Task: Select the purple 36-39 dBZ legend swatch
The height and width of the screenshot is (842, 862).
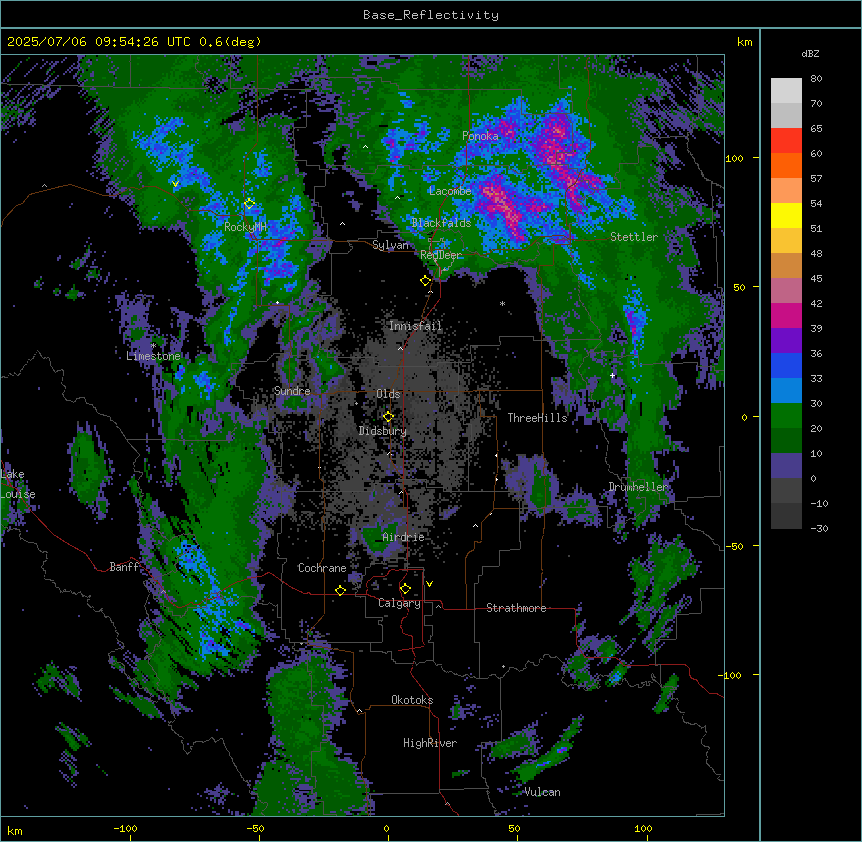Action: pos(786,341)
